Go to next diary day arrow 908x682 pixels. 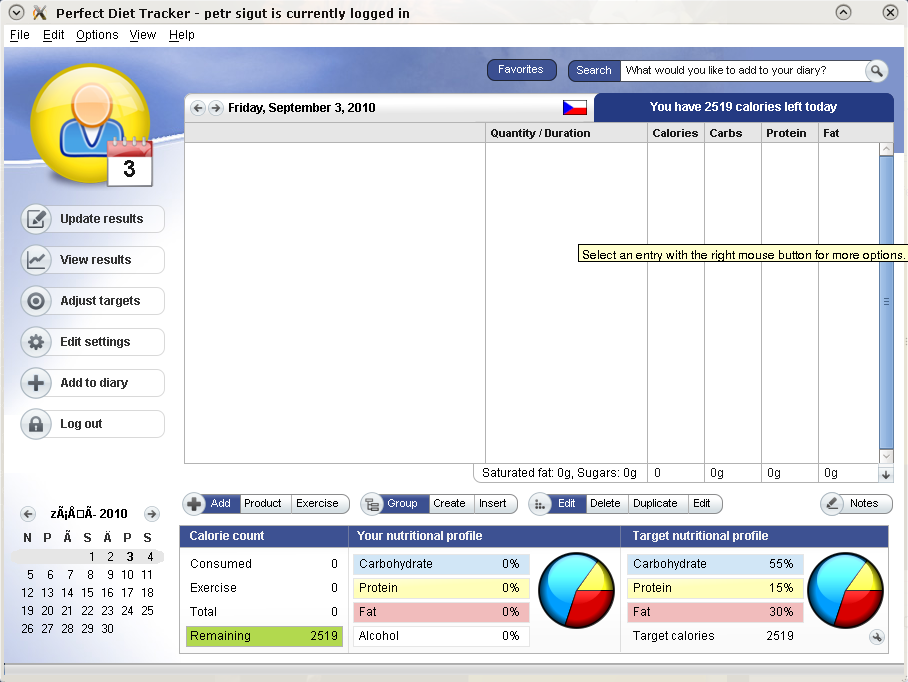tap(215, 108)
